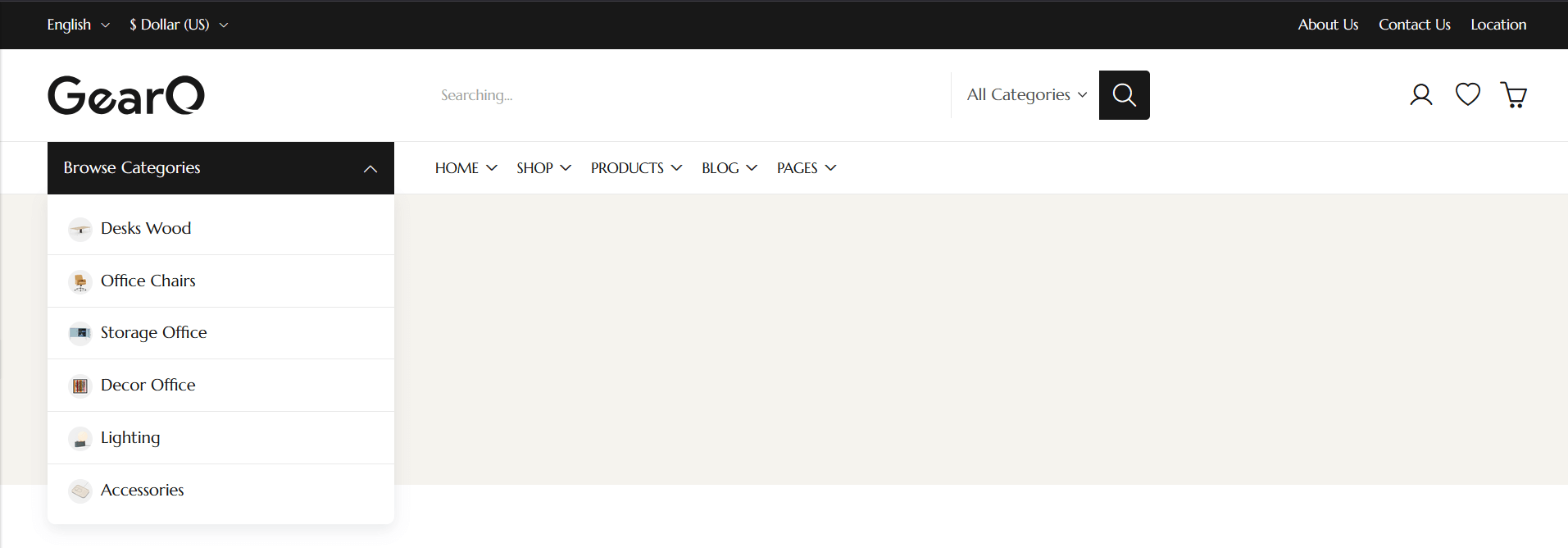The width and height of the screenshot is (1568, 548).
Task: Open the Contact Us link
Action: (x=1414, y=25)
